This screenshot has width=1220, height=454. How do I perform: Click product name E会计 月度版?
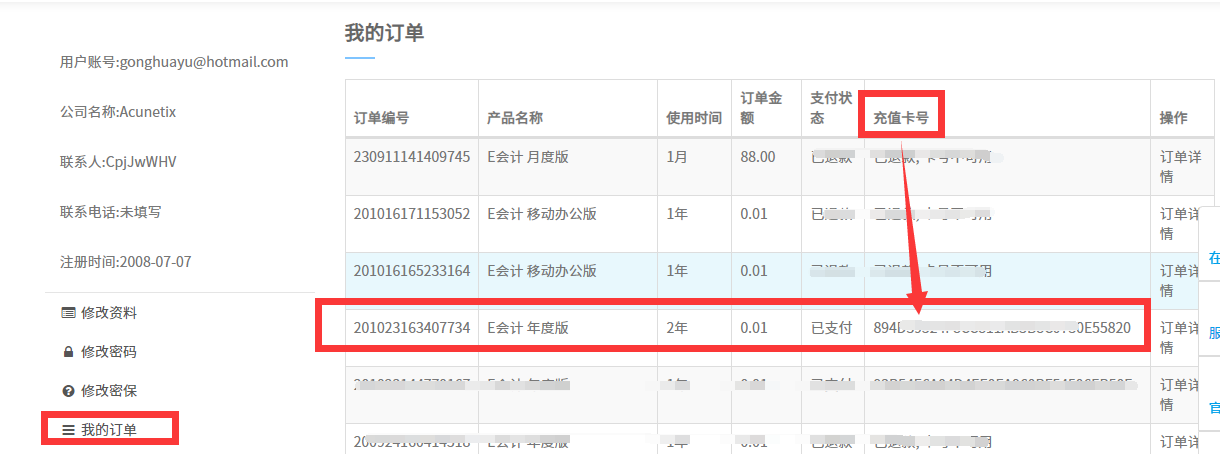528,156
